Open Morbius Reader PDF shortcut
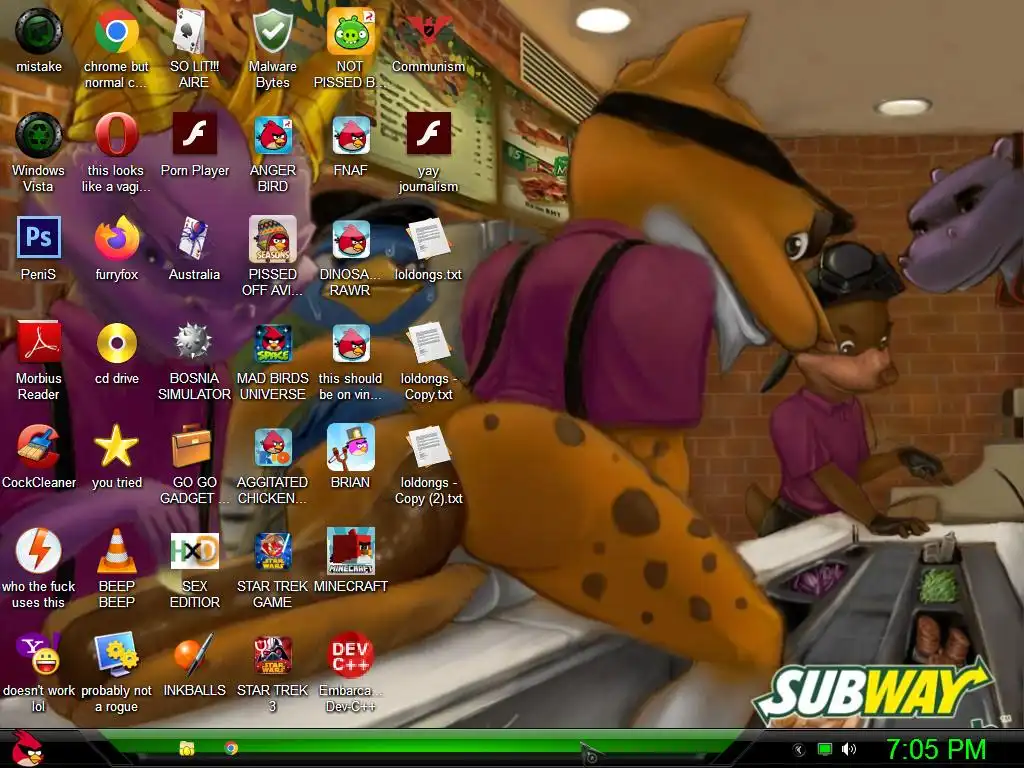 [39, 342]
